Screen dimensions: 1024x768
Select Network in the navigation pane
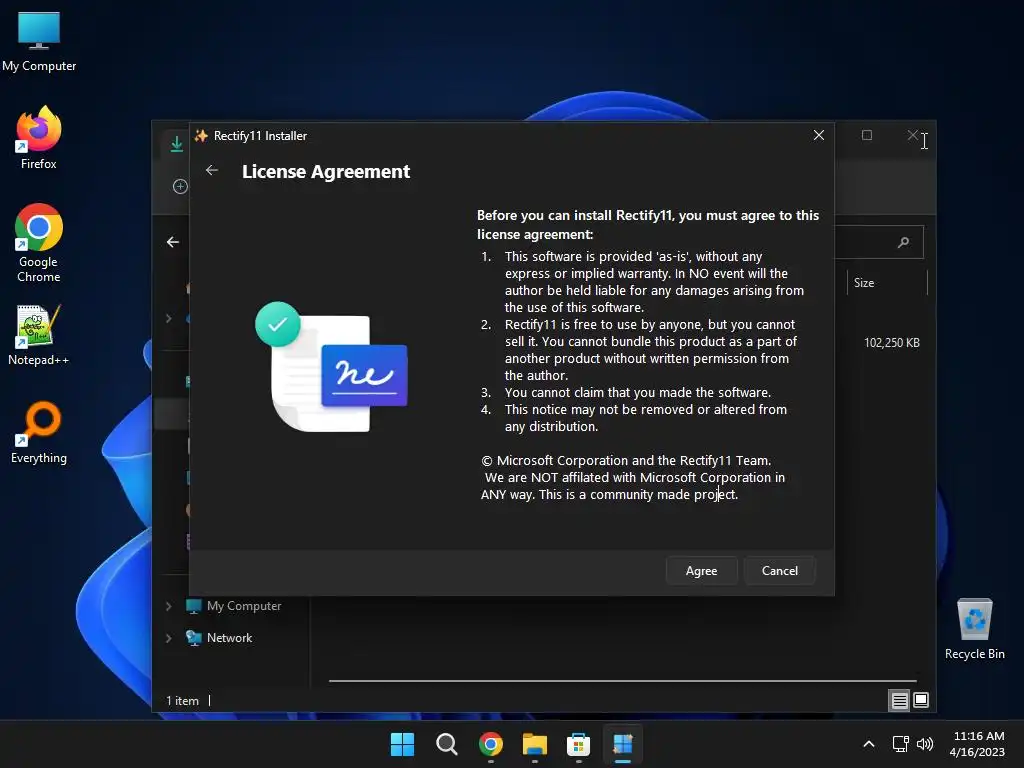click(x=229, y=638)
